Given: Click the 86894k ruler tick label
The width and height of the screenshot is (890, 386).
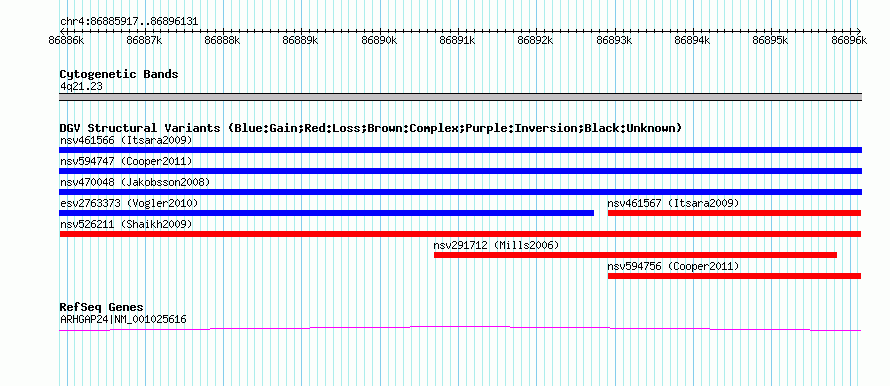Looking at the screenshot, I should tap(692, 40).
